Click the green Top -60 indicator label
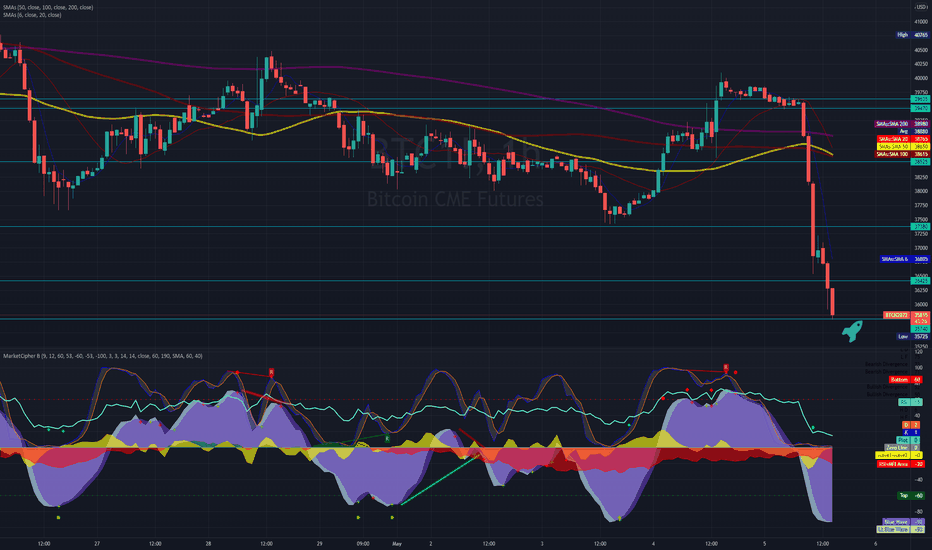932x550 pixels. click(910, 495)
